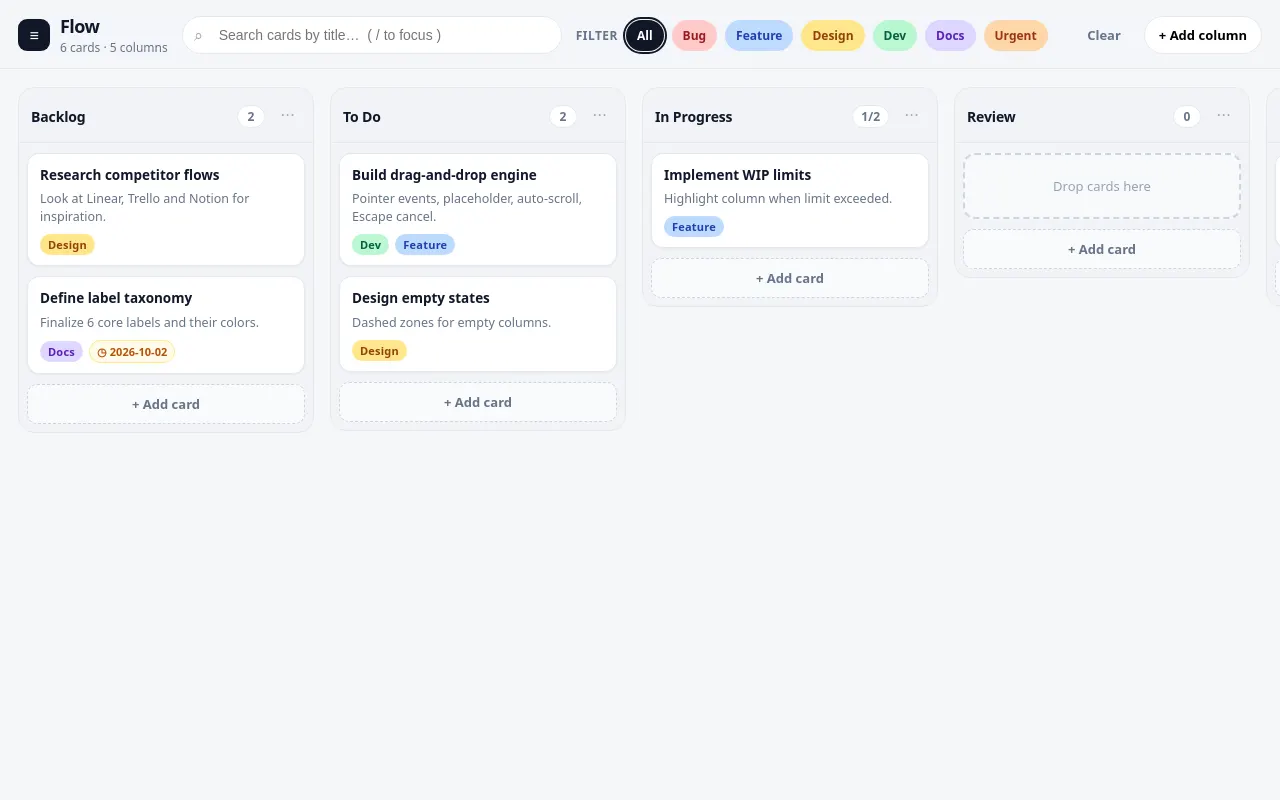The image size is (1280, 800).
Task: Click the To Do card count badge
Action: point(563,117)
